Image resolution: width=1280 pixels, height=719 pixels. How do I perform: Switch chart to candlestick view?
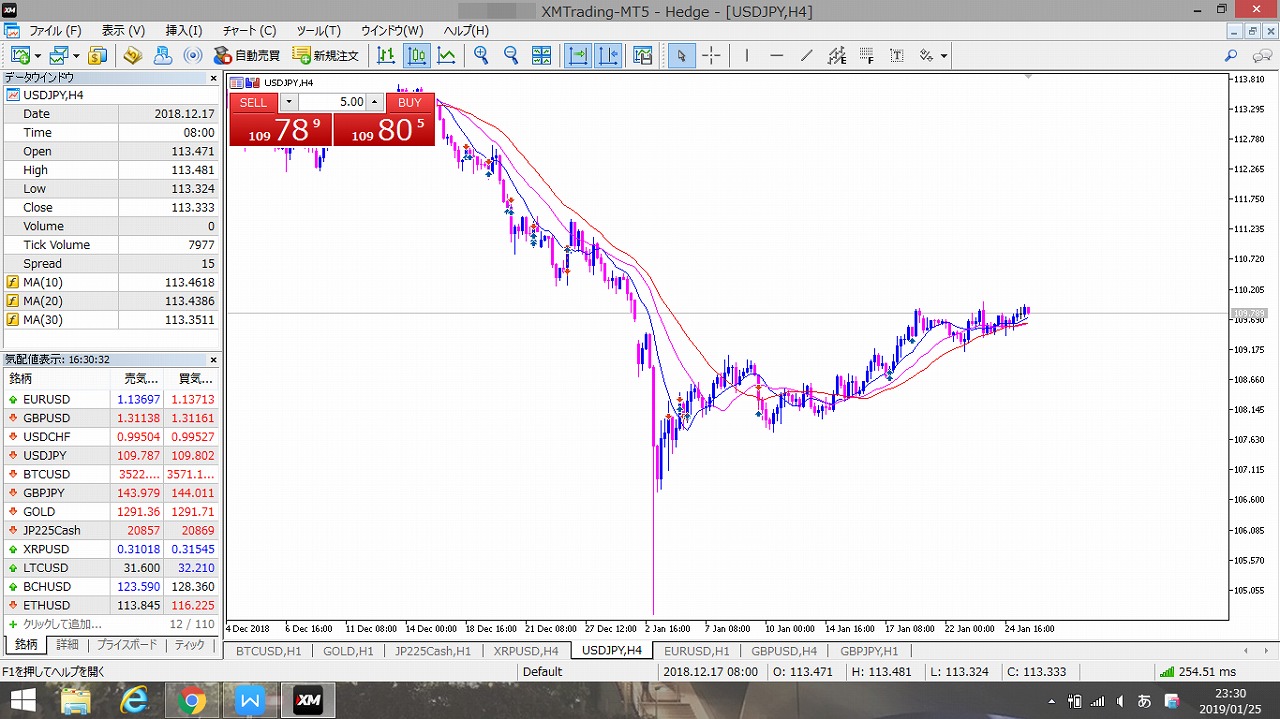pyautogui.click(x=417, y=56)
